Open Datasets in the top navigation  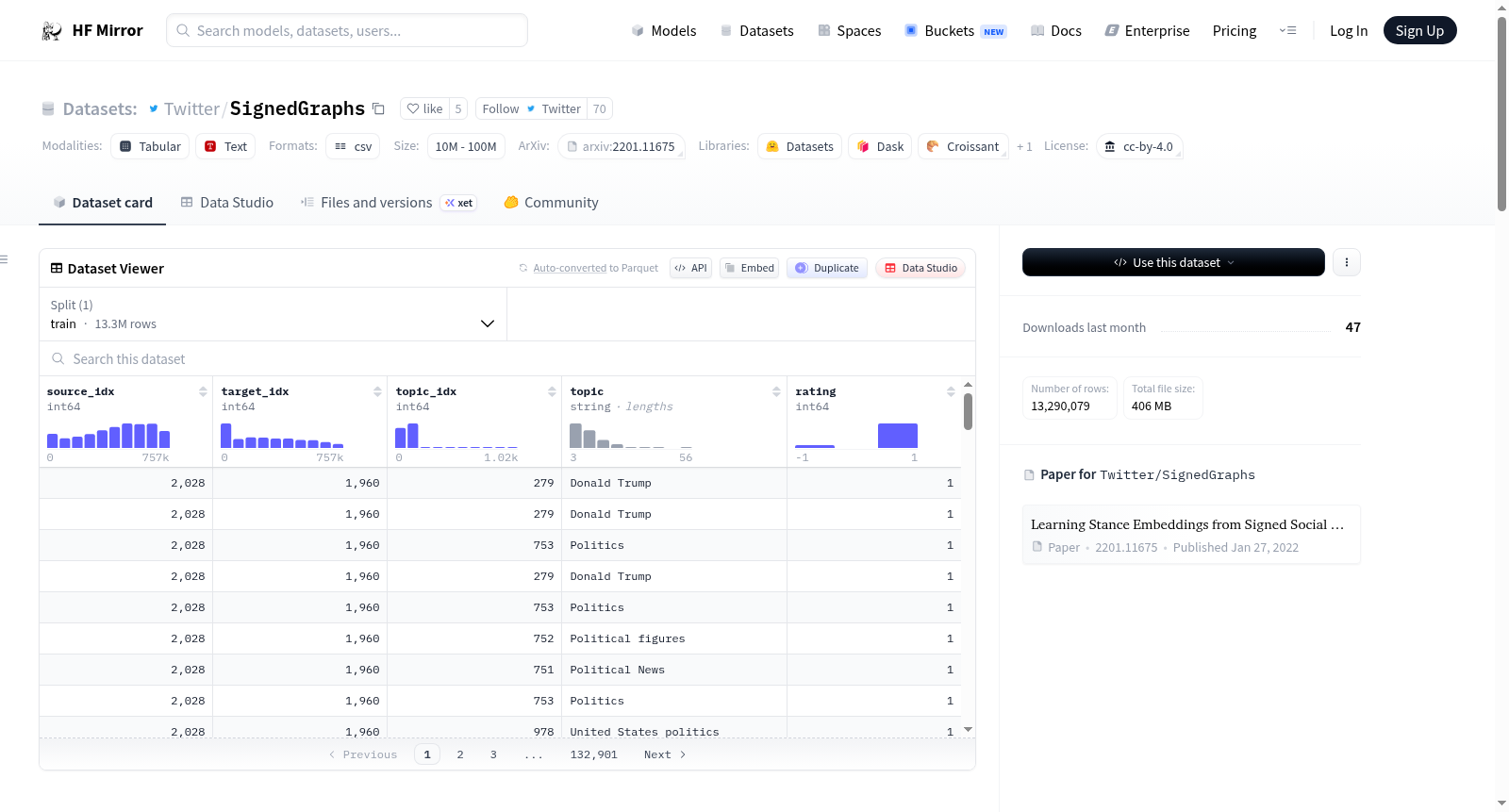(756, 30)
